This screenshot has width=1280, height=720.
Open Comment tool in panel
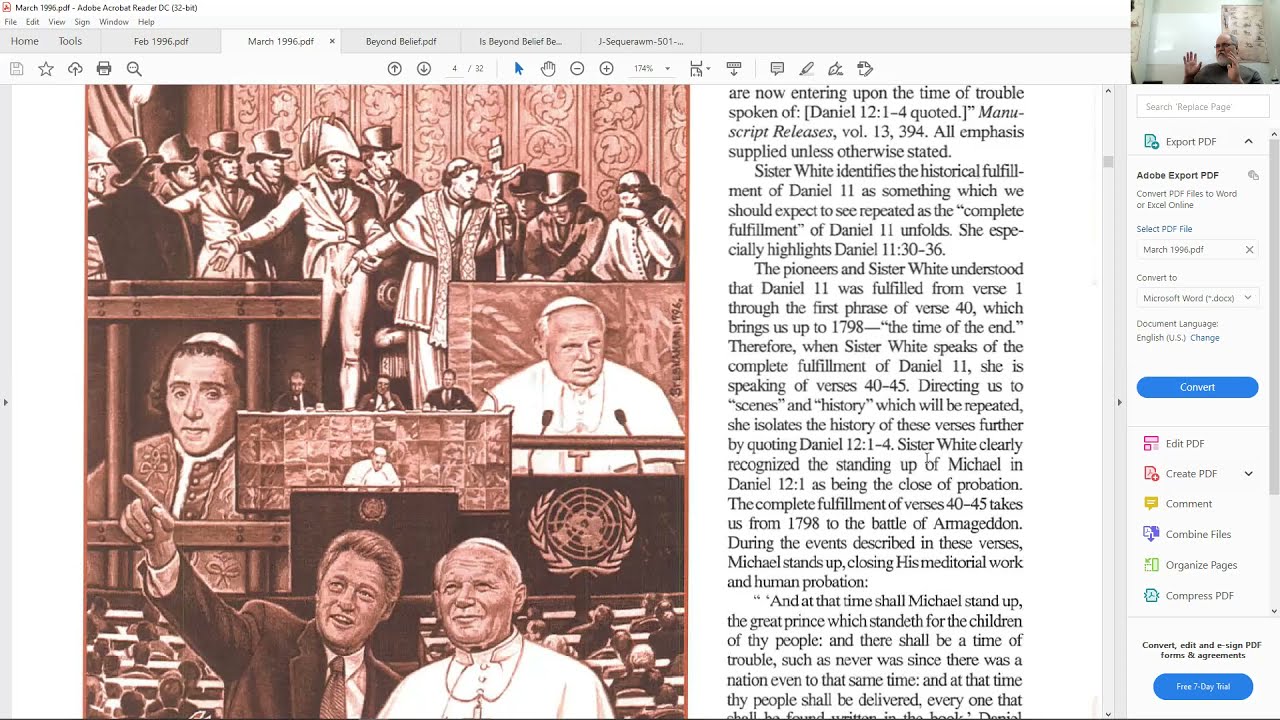[x=1188, y=504]
